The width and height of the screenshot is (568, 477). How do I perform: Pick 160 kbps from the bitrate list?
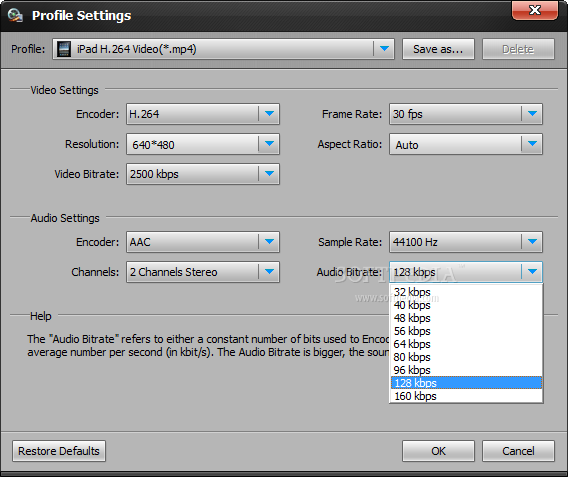tap(466, 396)
